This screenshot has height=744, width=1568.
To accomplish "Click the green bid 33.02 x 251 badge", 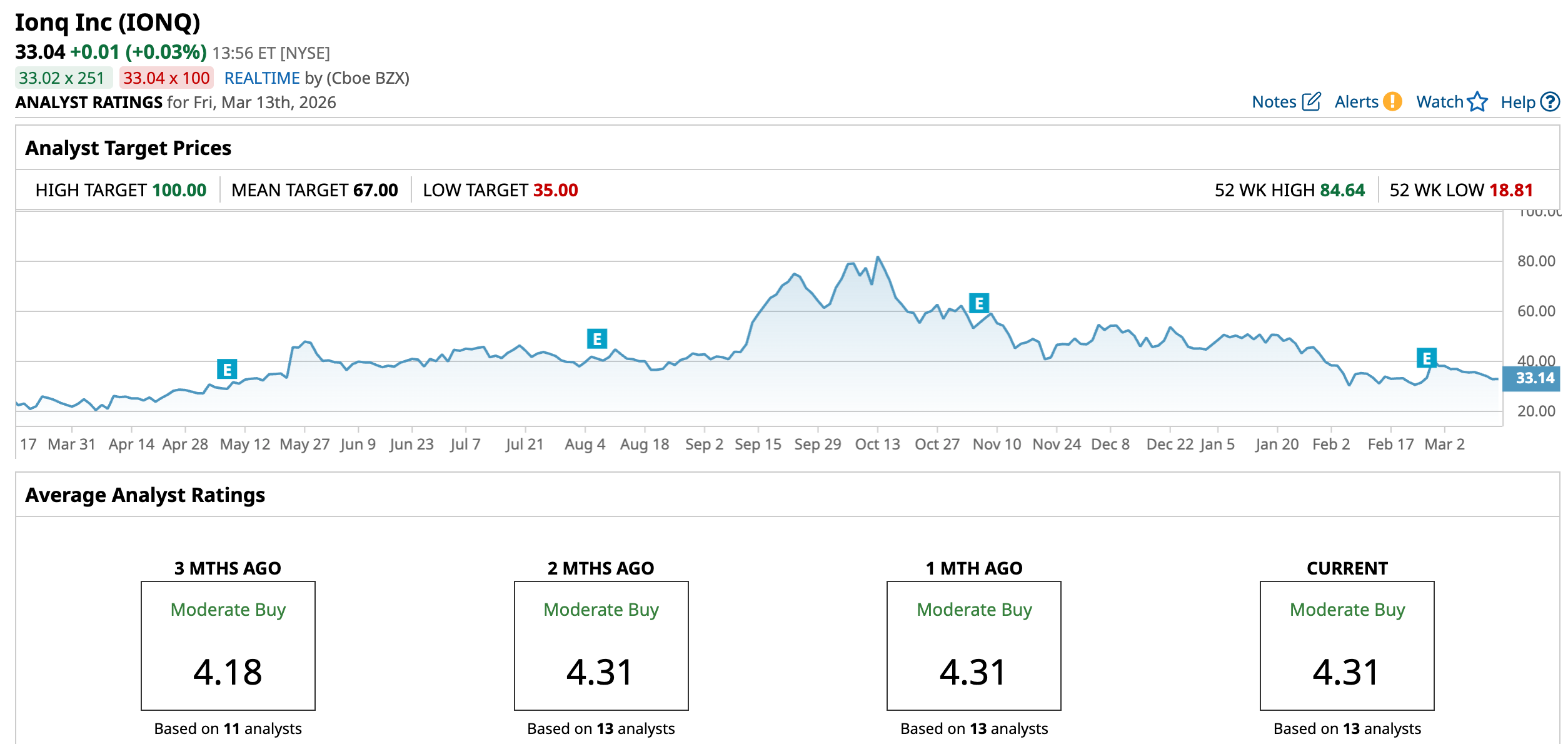I will (63, 78).
